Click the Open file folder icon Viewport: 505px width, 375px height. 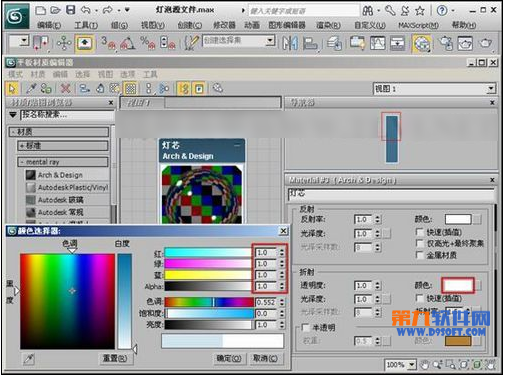55,10
